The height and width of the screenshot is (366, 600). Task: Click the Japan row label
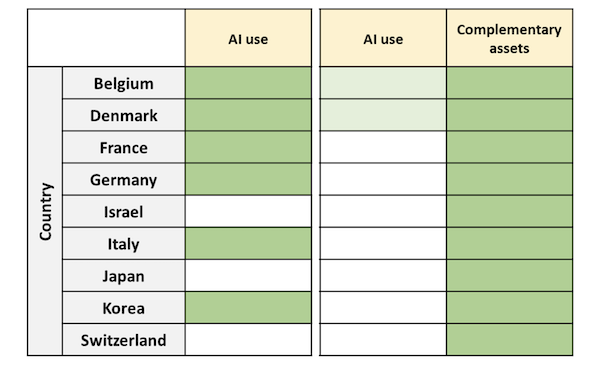click(124, 276)
